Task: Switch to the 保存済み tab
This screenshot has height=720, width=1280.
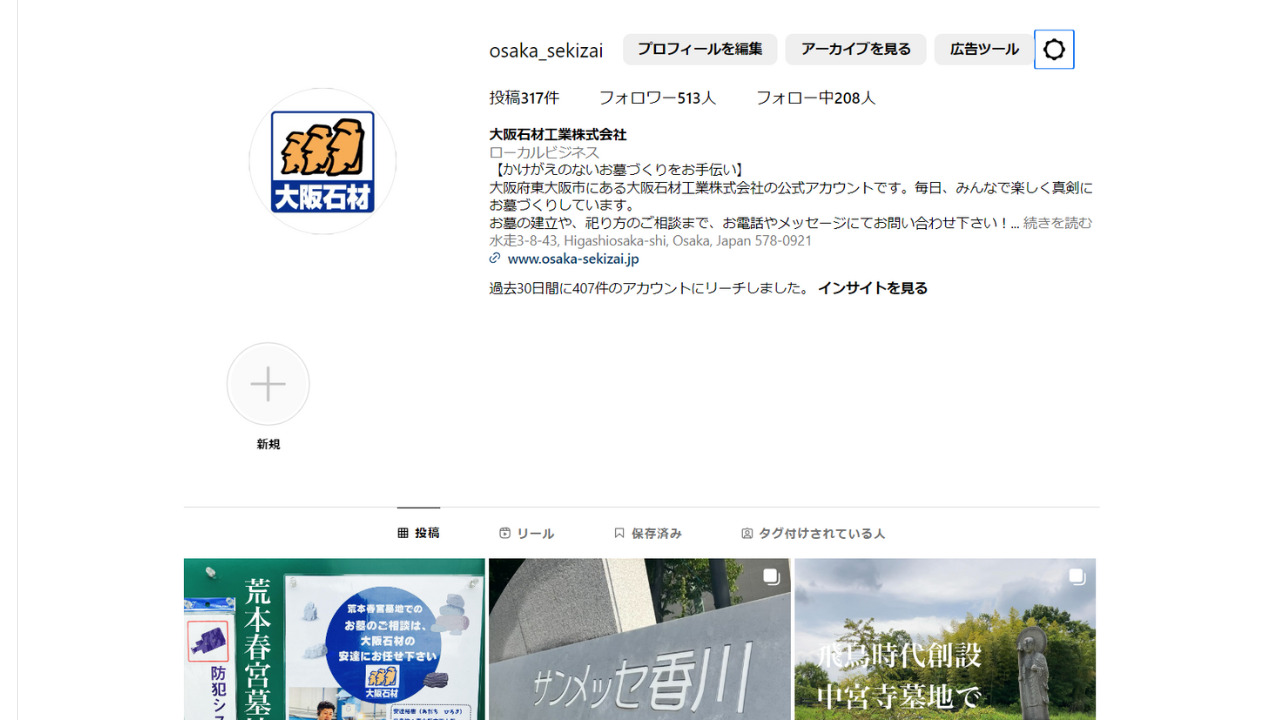Action: pyautogui.click(x=648, y=533)
